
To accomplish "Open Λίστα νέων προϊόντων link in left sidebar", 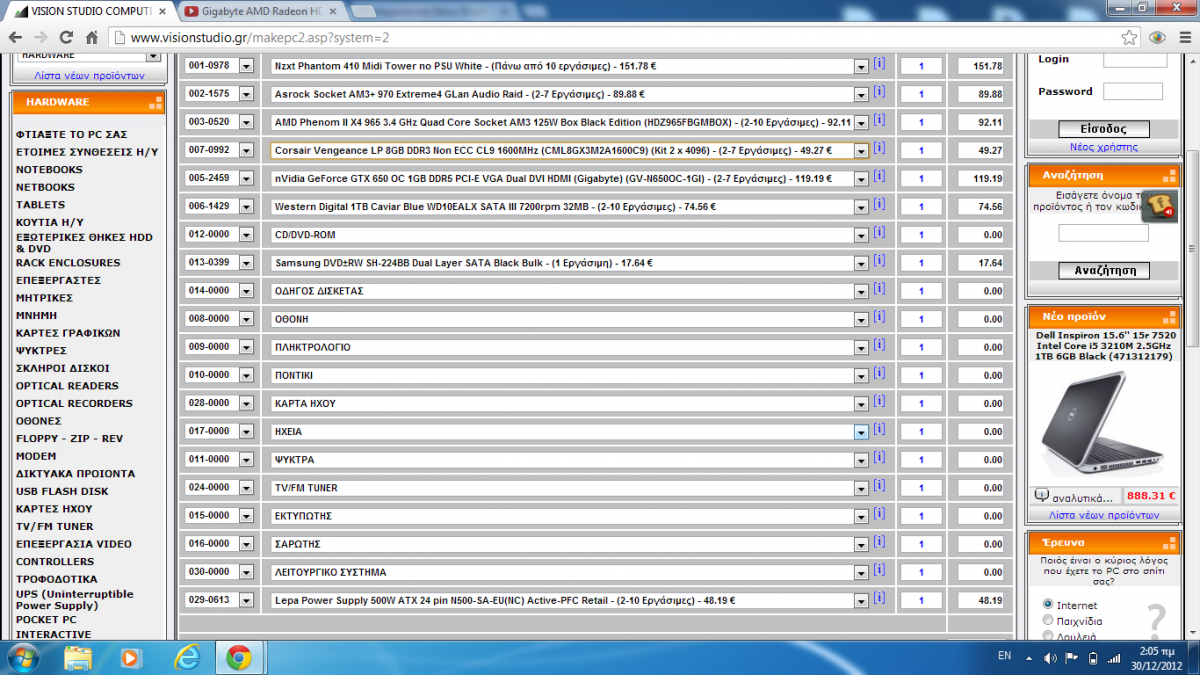I will pyautogui.click(x=89, y=76).
